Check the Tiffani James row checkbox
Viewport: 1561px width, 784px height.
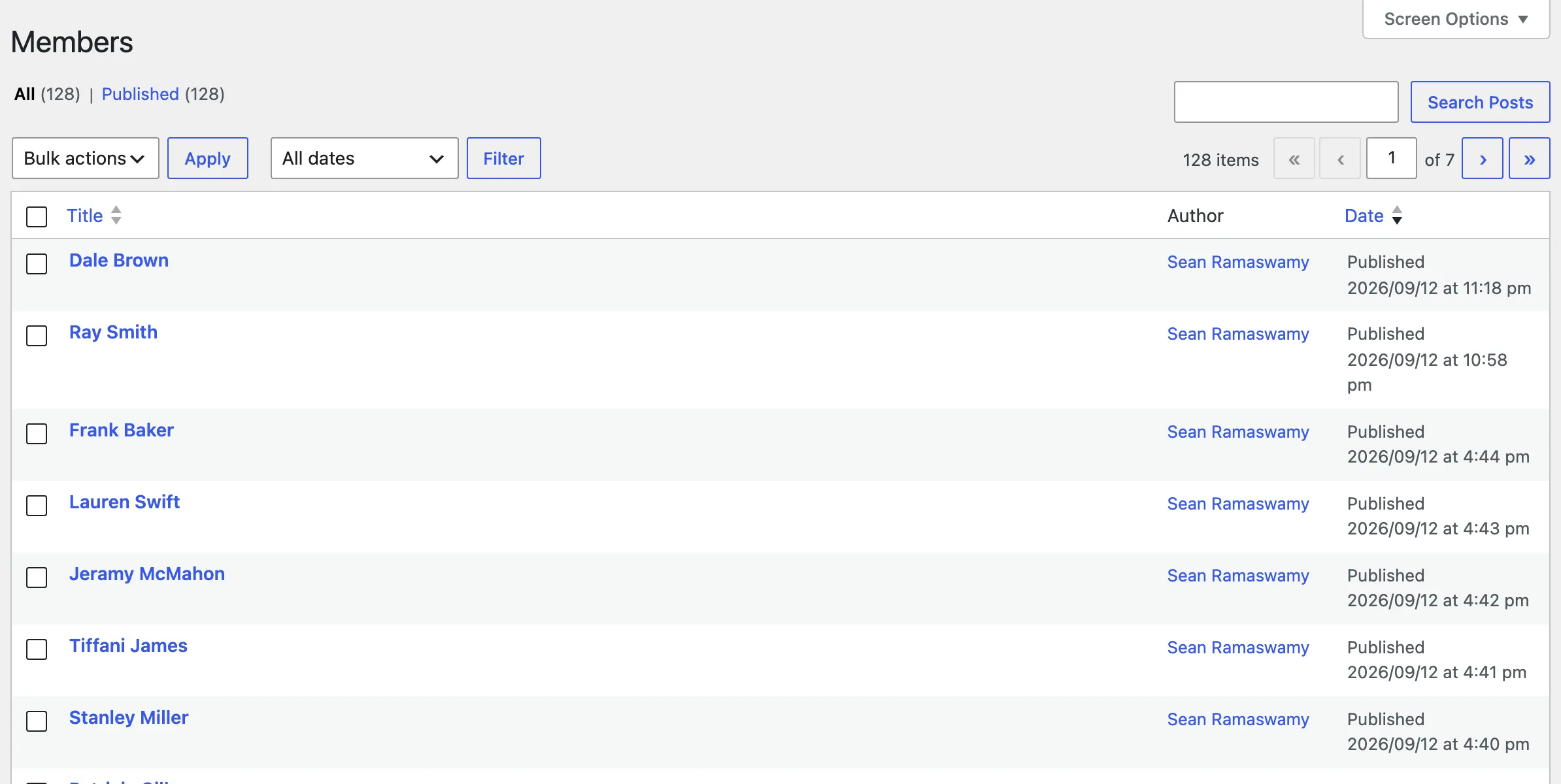(x=37, y=649)
